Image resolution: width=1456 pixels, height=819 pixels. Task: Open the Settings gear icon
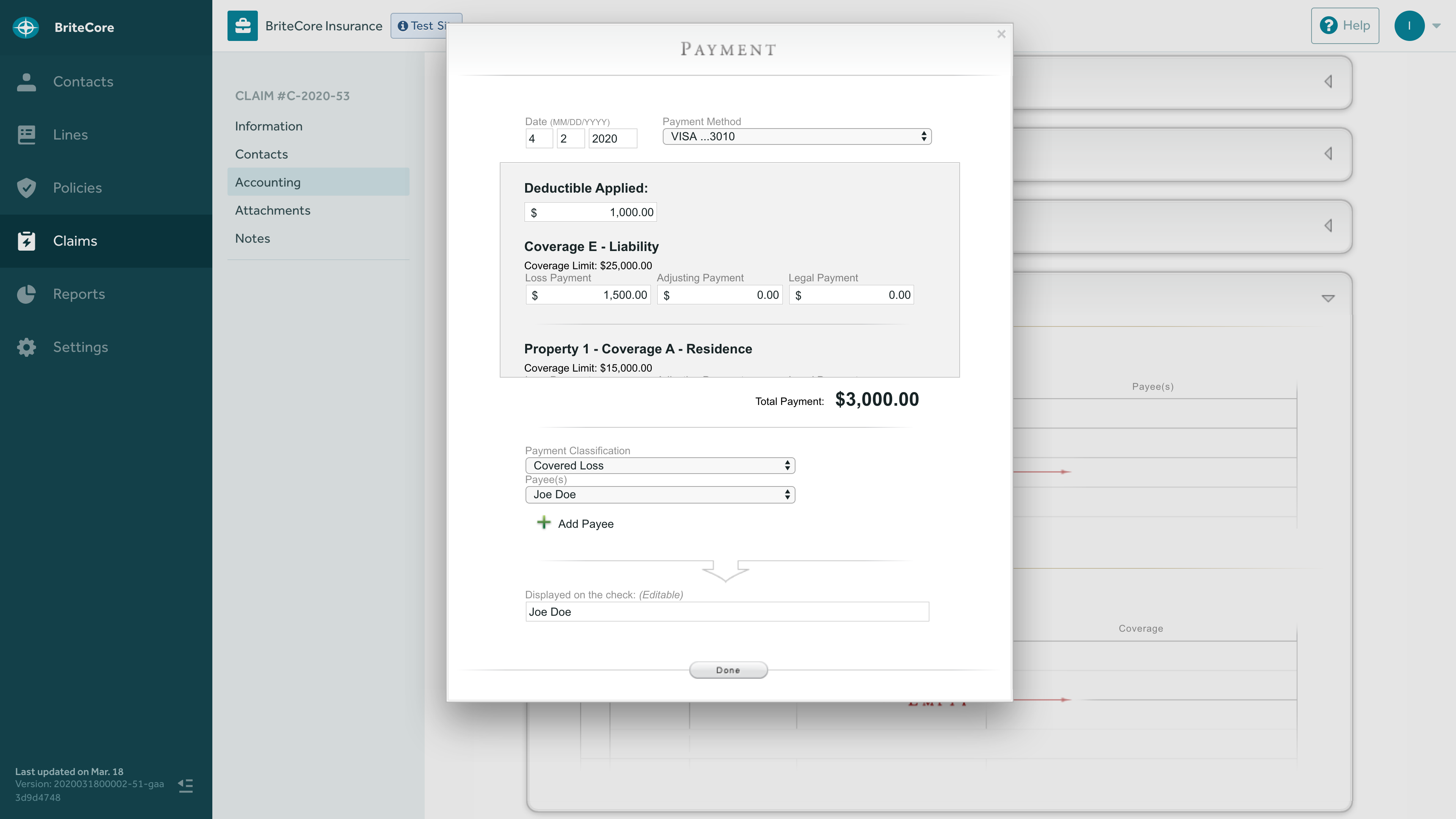pyautogui.click(x=26, y=347)
